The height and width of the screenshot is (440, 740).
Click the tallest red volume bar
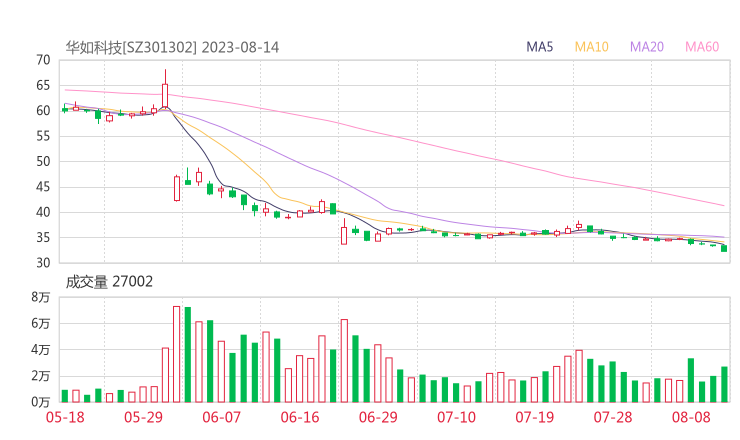click(177, 354)
